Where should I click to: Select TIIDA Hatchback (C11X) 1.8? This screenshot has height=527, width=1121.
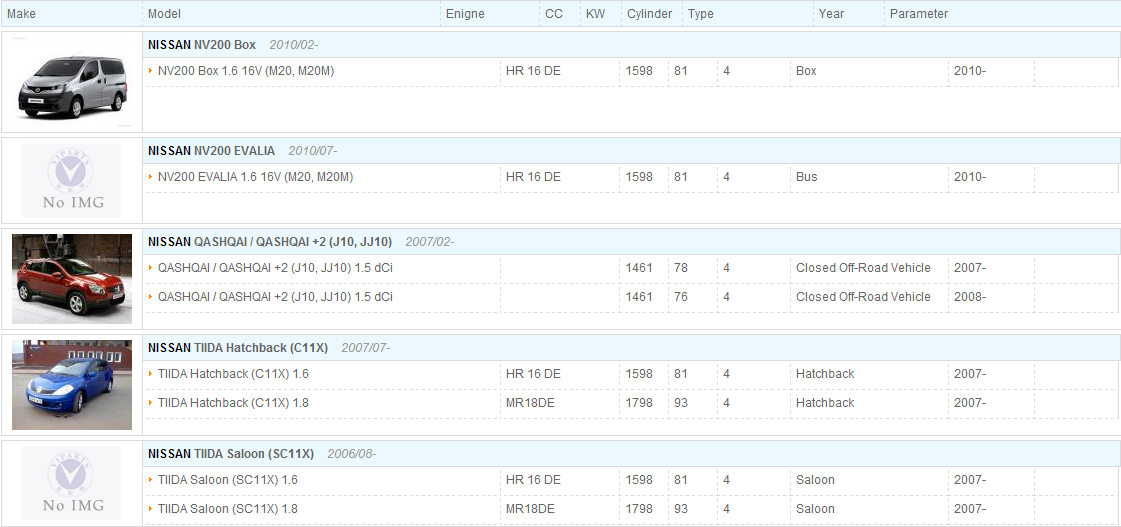(x=233, y=403)
